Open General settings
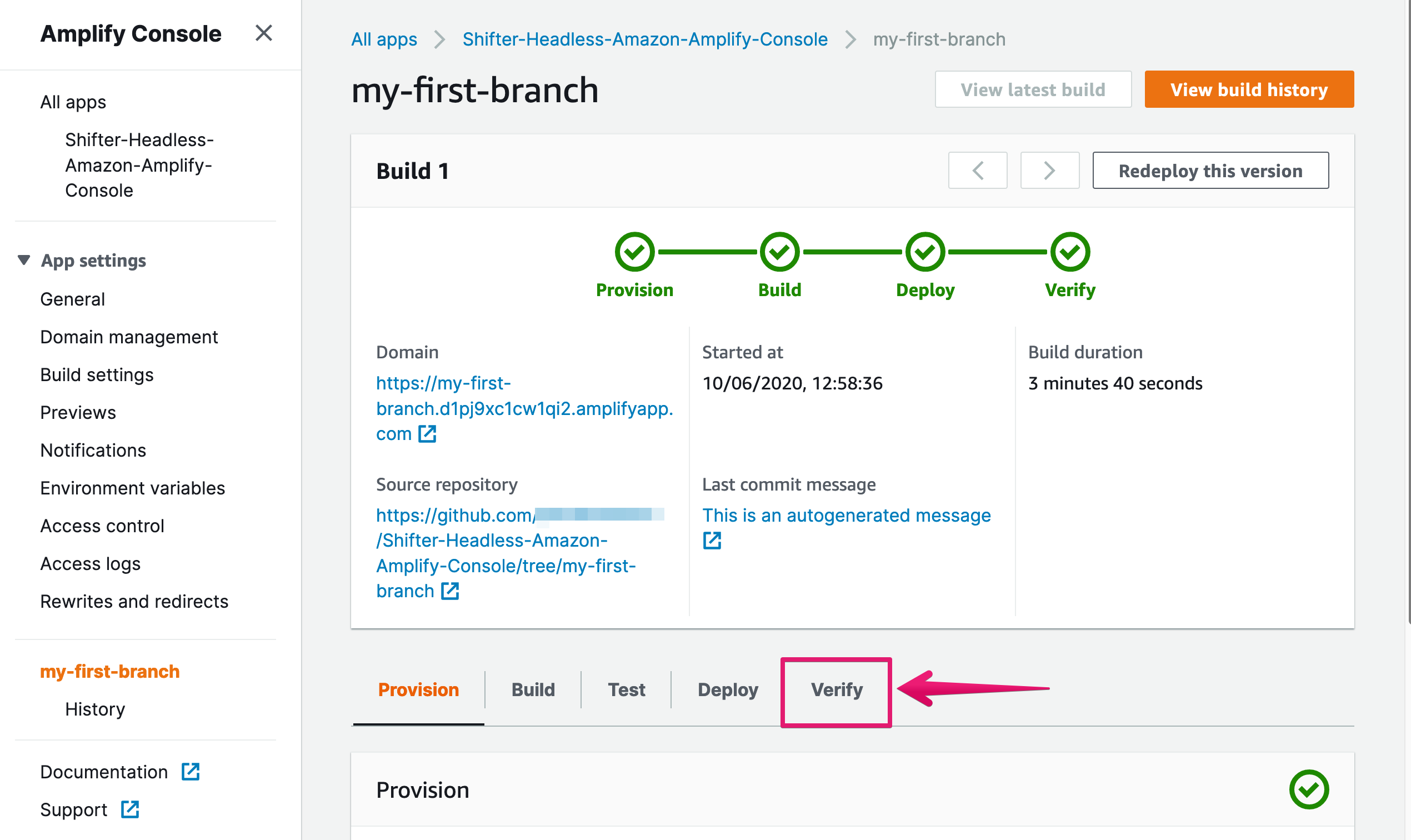Image resolution: width=1411 pixels, height=840 pixels. coord(72,299)
